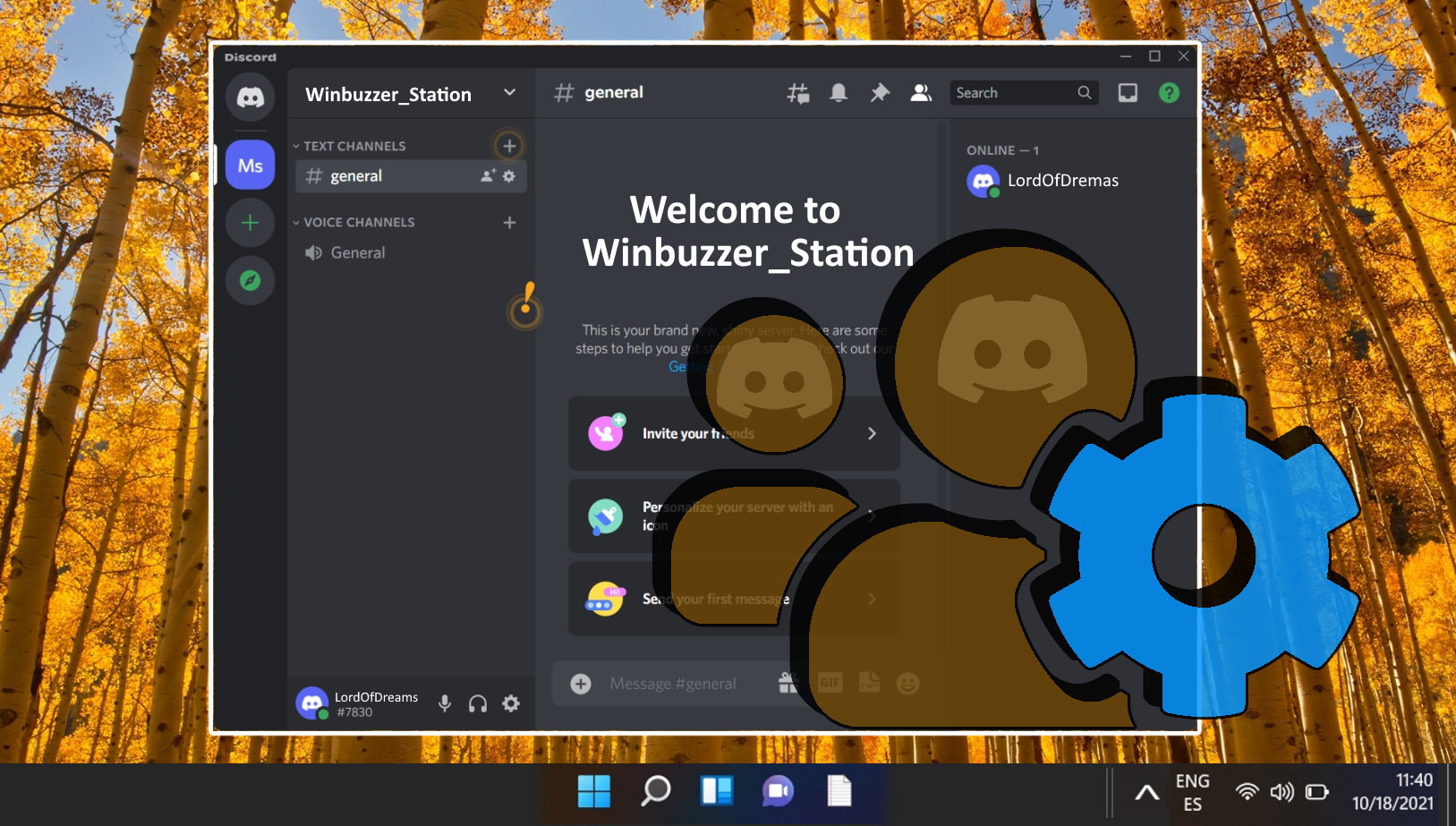The width and height of the screenshot is (1456, 826).
Task: Click the paintbrush server icon card image
Action: pyautogui.click(x=606, y=516)
